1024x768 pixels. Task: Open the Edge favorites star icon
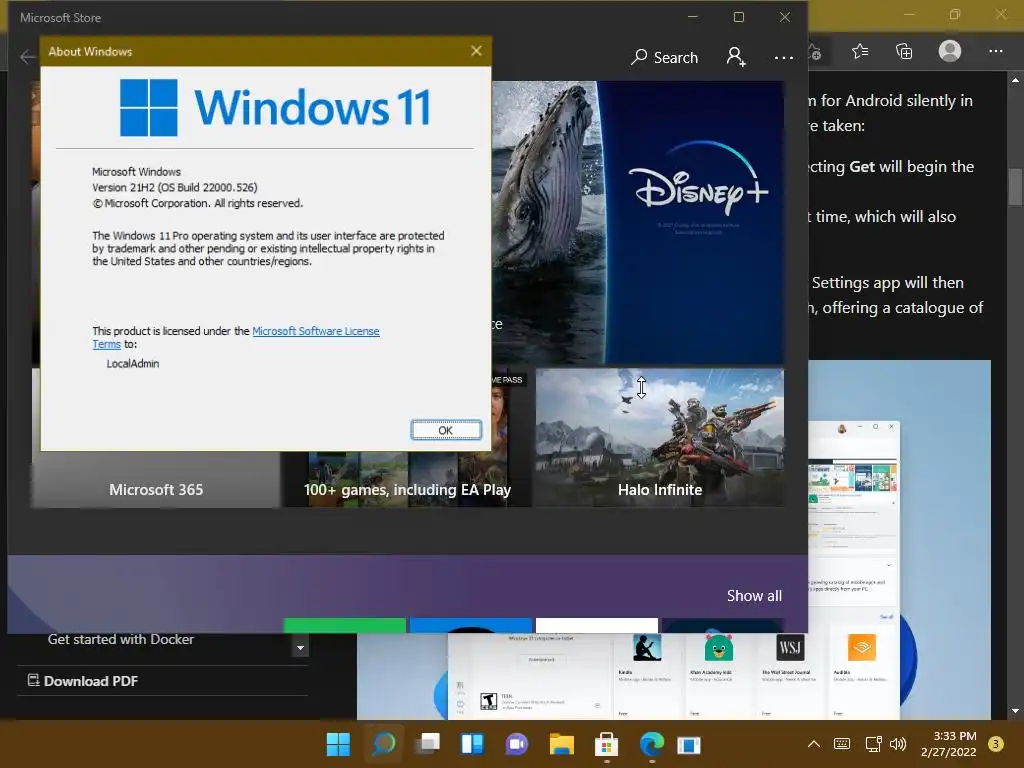pos(860,51)
